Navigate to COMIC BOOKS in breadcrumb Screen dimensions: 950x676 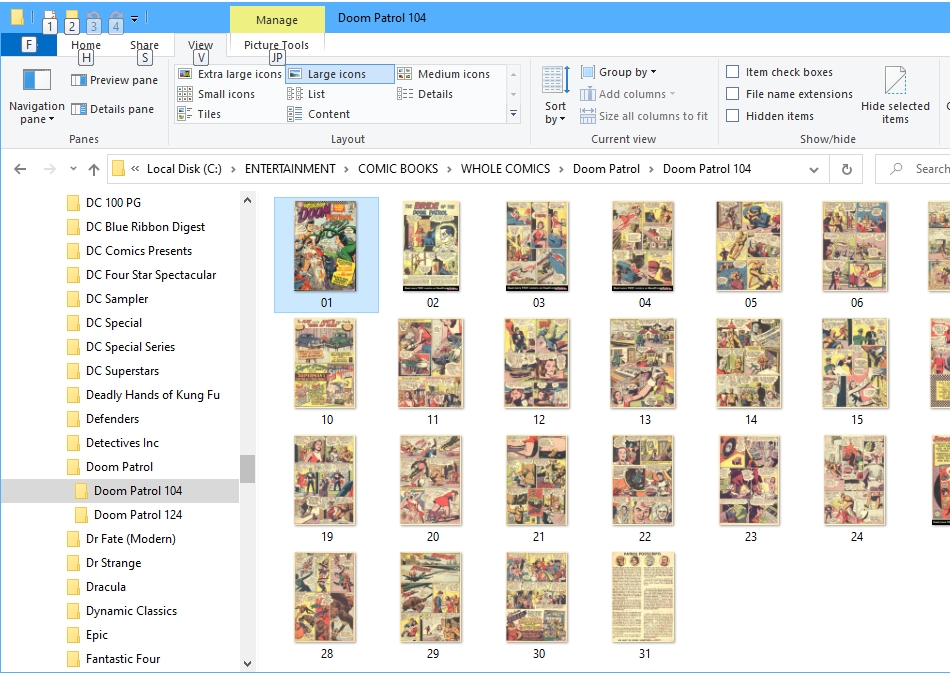pos(398,169)
